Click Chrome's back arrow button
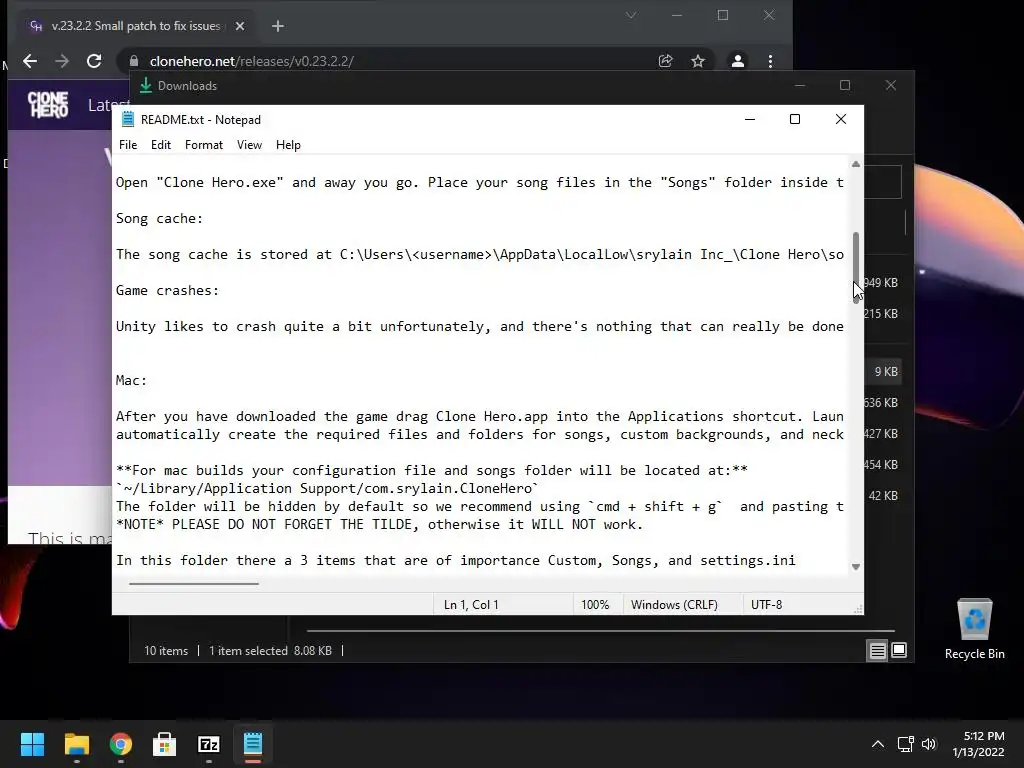The image size is (1024, 768). 30,61
